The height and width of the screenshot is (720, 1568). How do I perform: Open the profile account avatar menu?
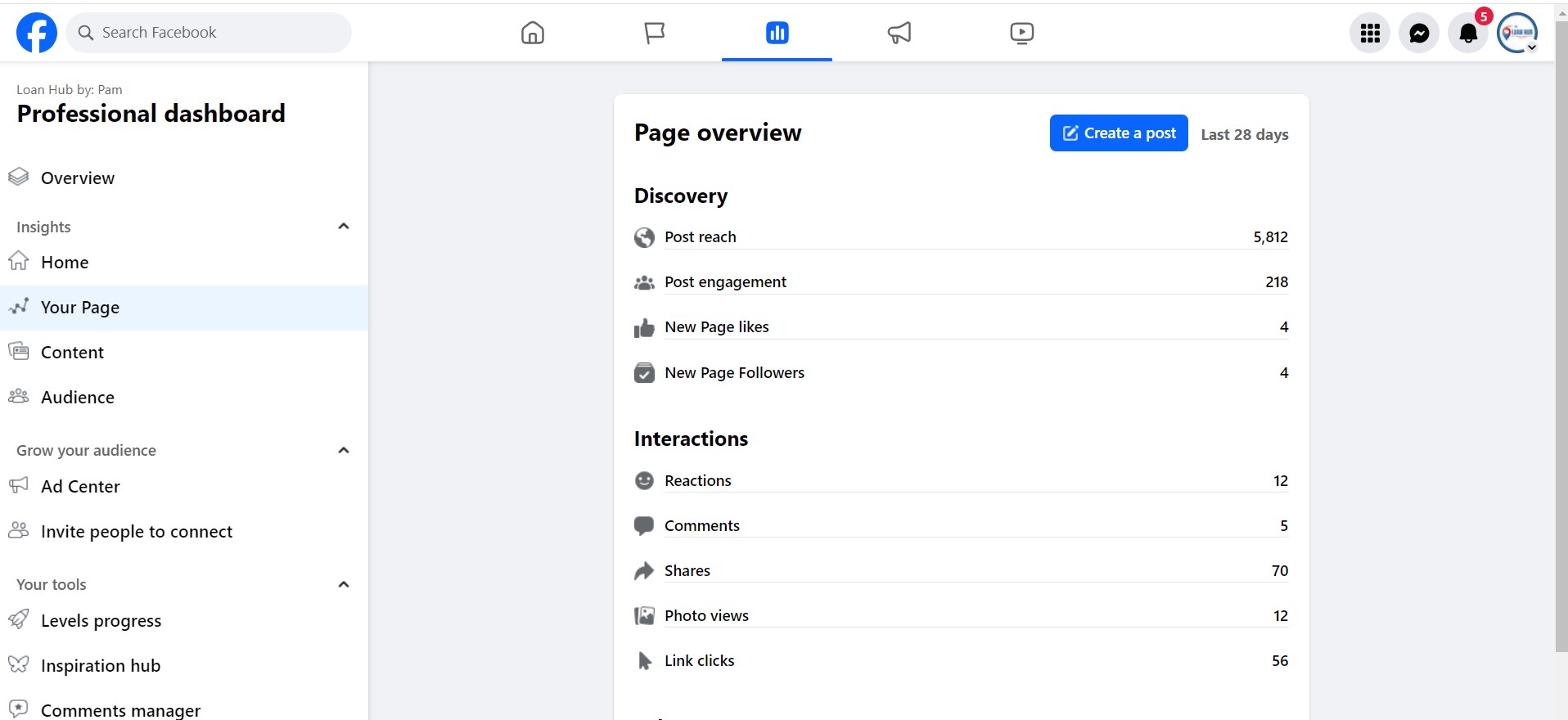pyautogui.click(x=1517, y=34)
